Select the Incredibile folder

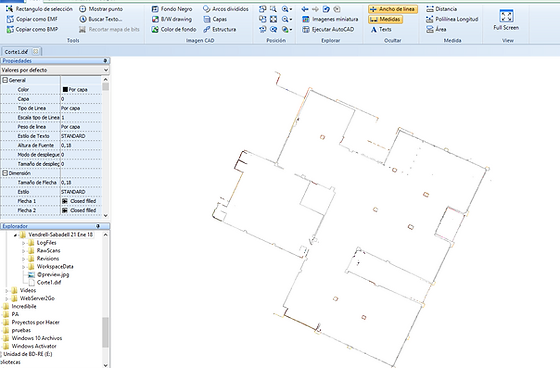[20, 307]
